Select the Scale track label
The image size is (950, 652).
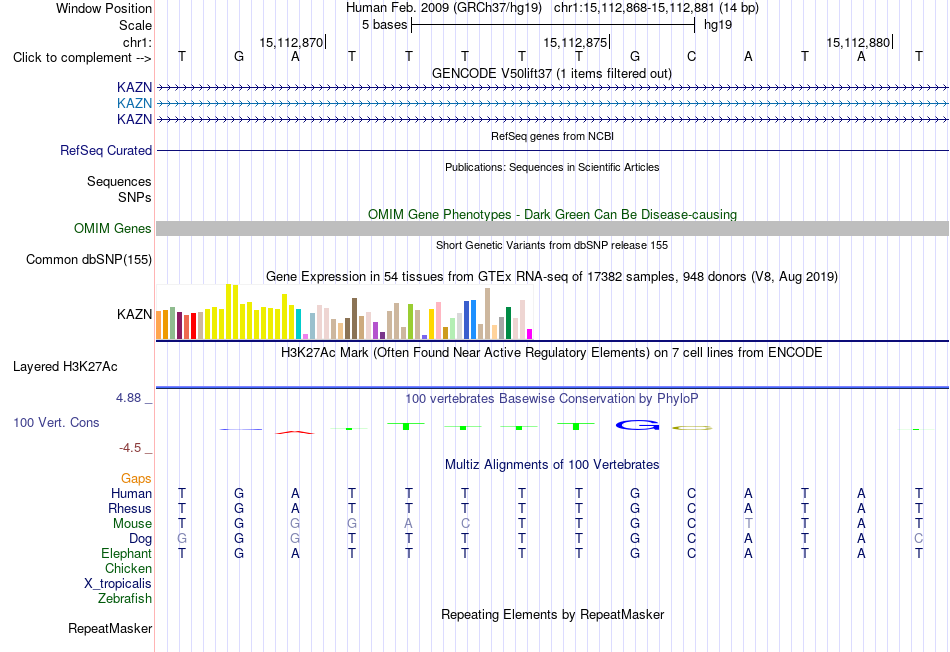tap(135, 25)
